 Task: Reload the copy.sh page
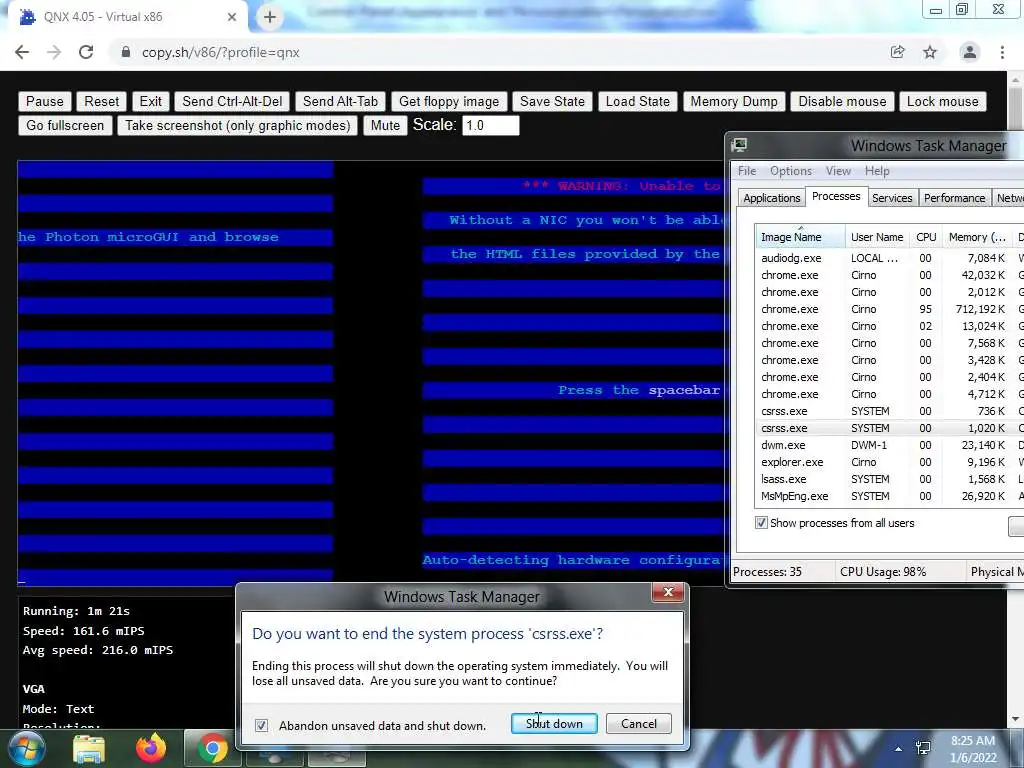click(86, 52)
